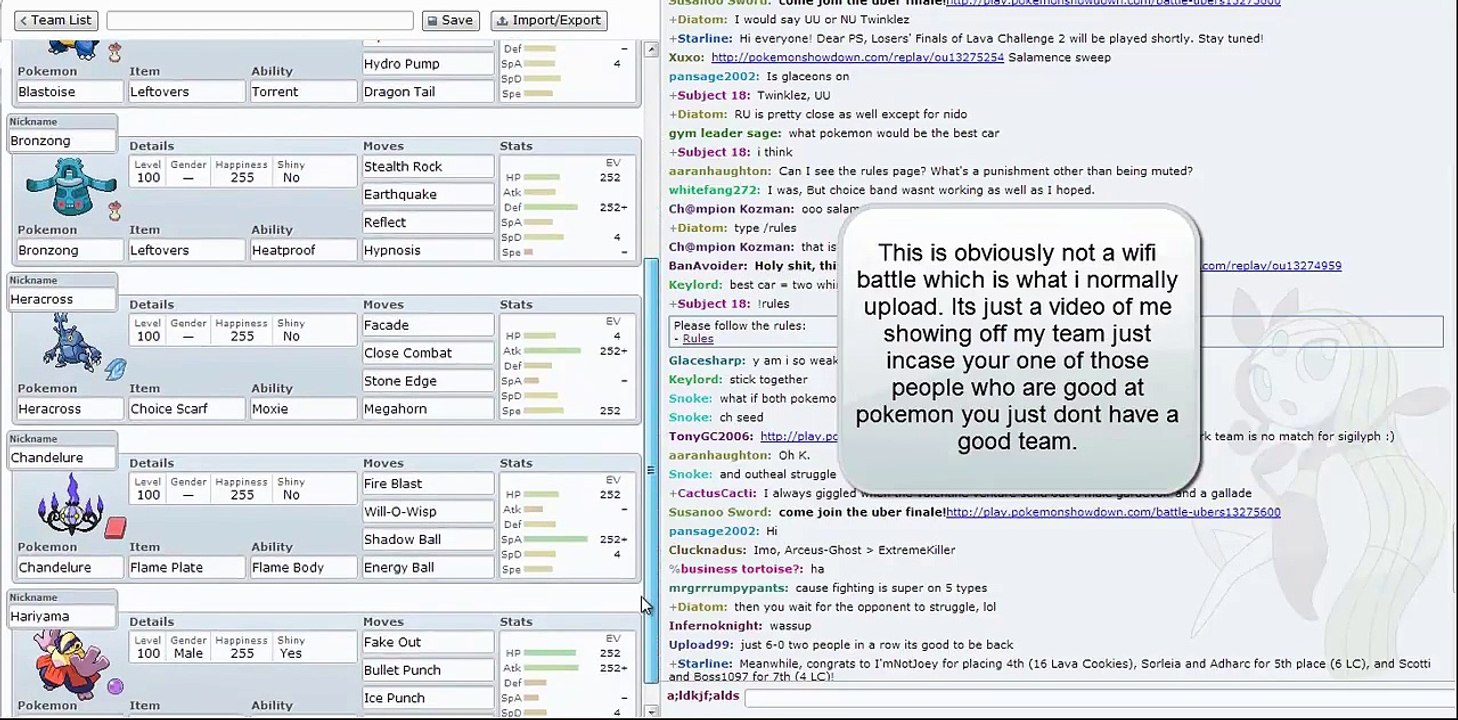Click the teambuilder vertical scrollbar
1458x720 pixels.
click(x=651, y=470)
